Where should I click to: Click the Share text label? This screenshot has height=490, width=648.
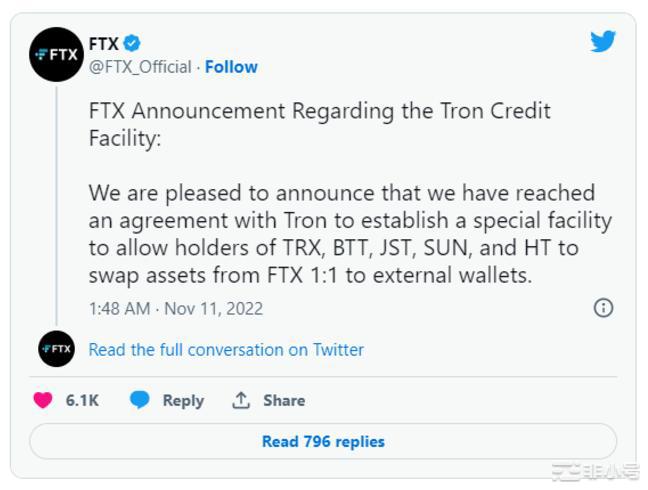pos(284,400)
